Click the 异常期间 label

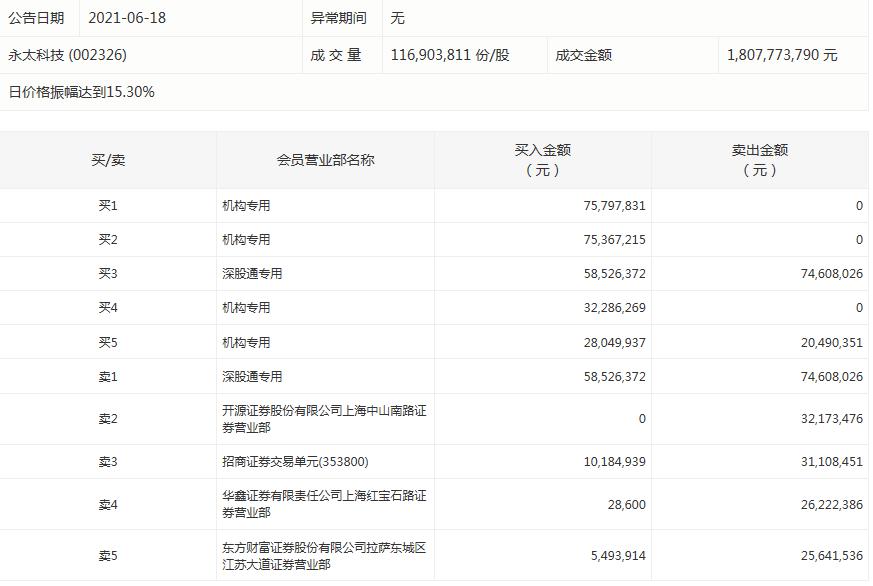pyautogui.click(x=338, y=18)
